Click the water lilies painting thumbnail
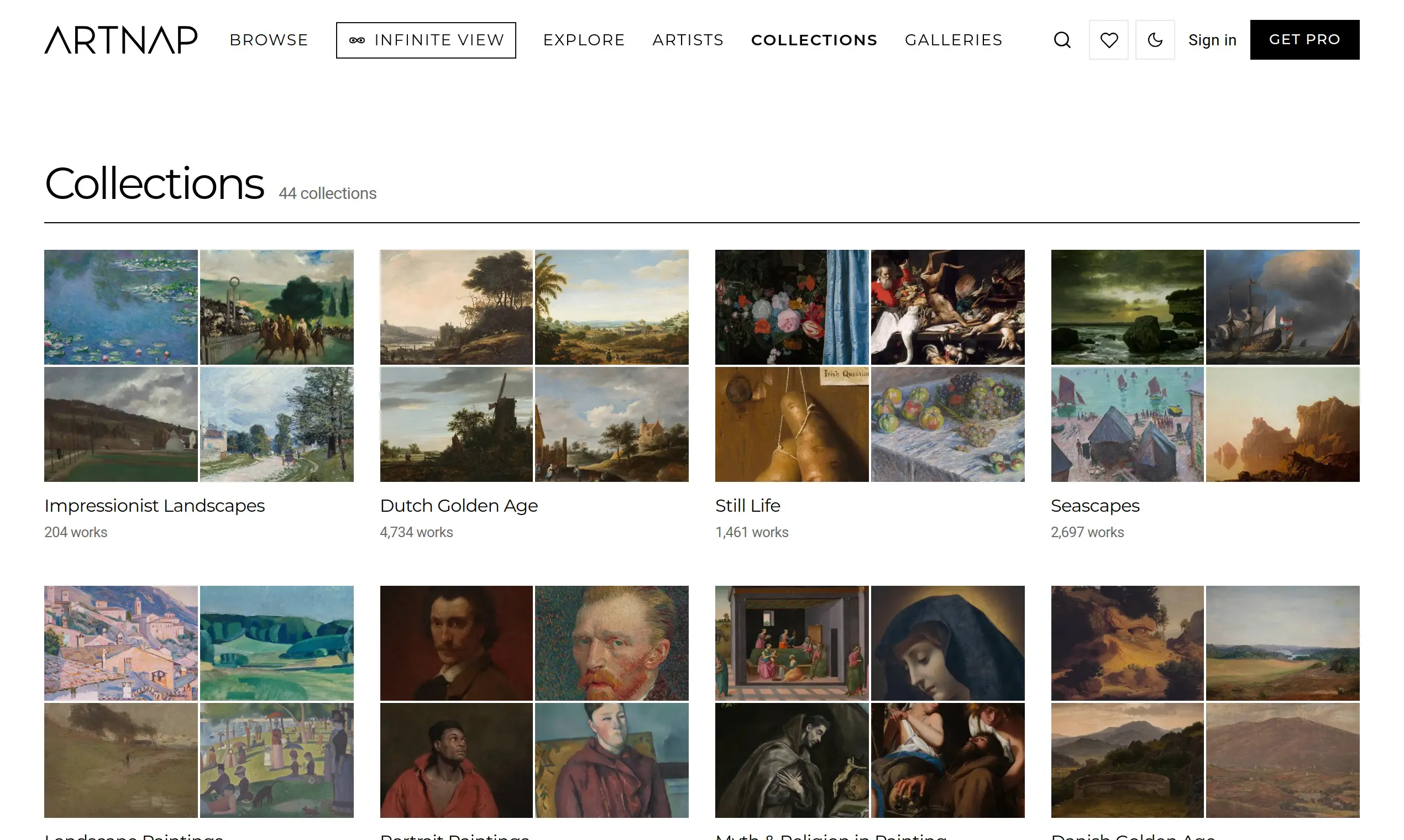This screenshot has height=840, width=1404. 121,307
